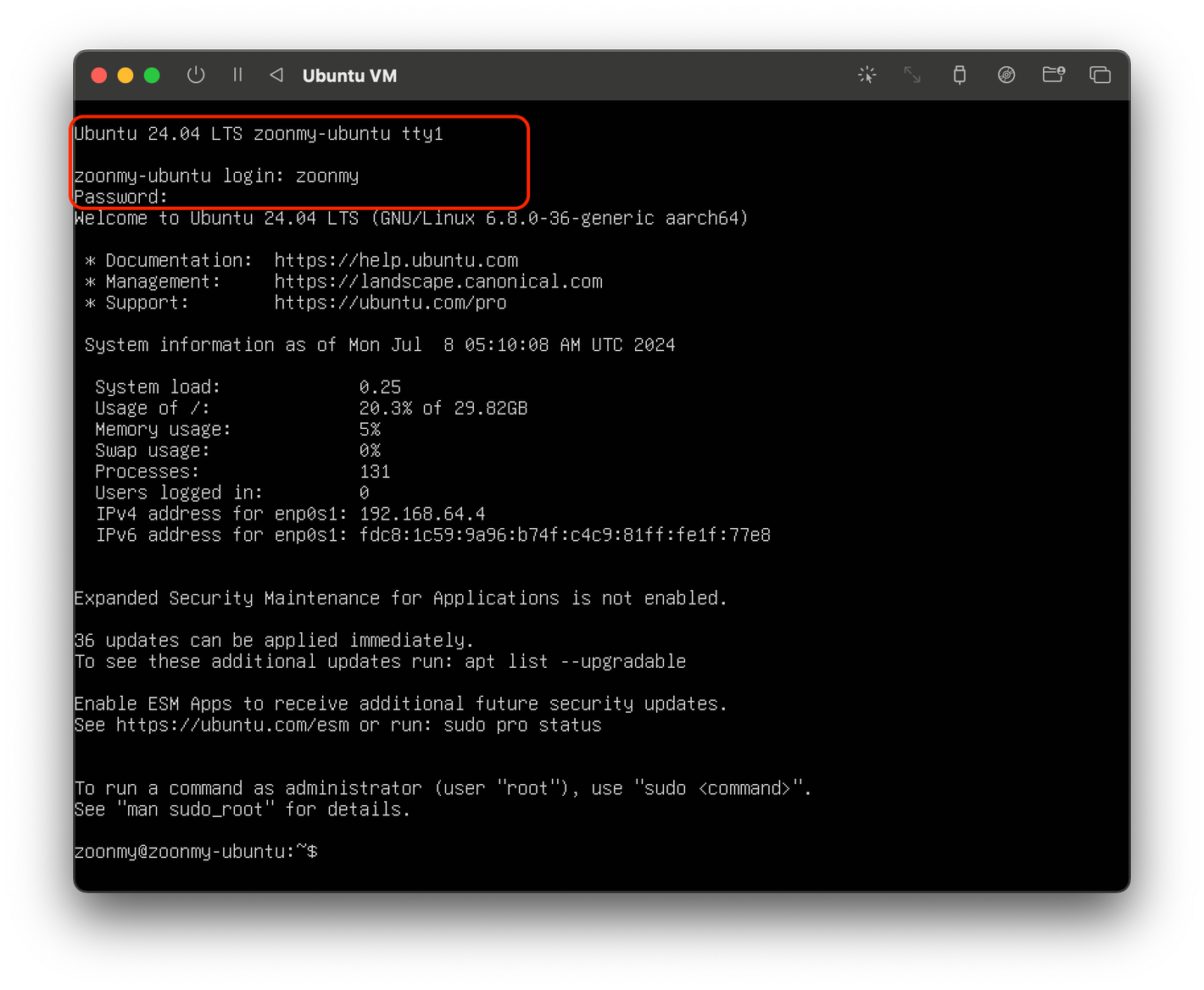Click the "Users logged in:" label
The height and width of the screenshot is (990, 1204).
[179, 492]
